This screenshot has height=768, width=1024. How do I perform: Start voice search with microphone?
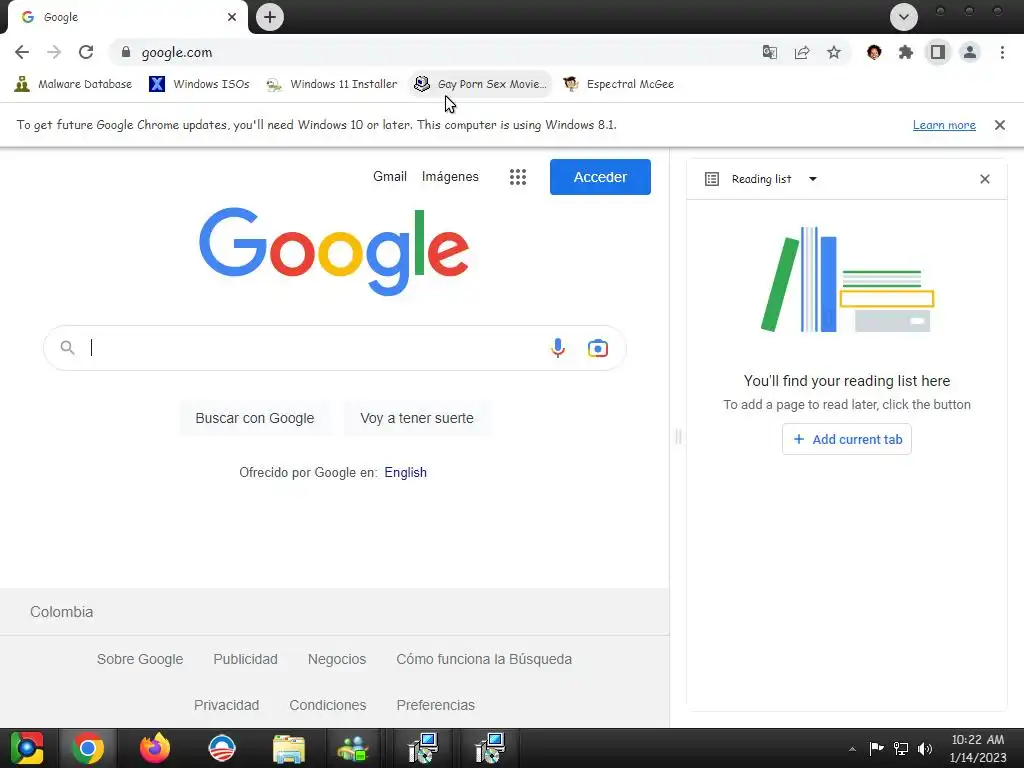[558, 348]
